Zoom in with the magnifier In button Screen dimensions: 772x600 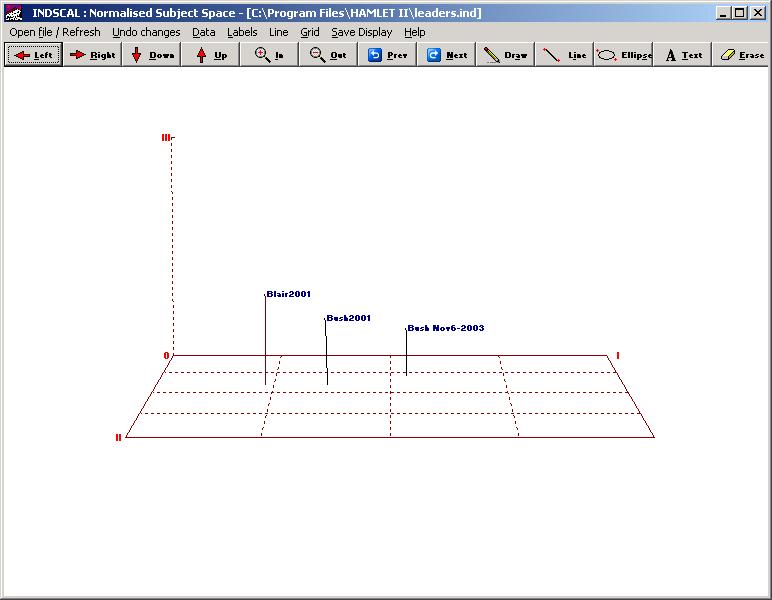(269, 55)
